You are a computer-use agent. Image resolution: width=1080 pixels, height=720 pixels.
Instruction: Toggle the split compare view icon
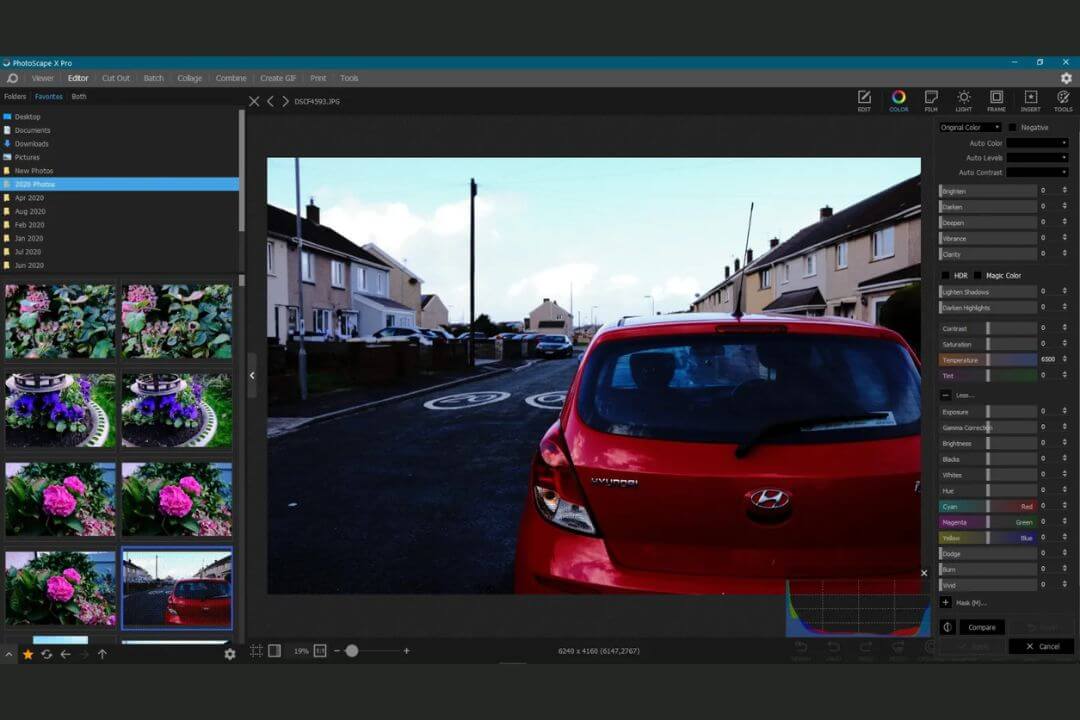pos(274,650)
